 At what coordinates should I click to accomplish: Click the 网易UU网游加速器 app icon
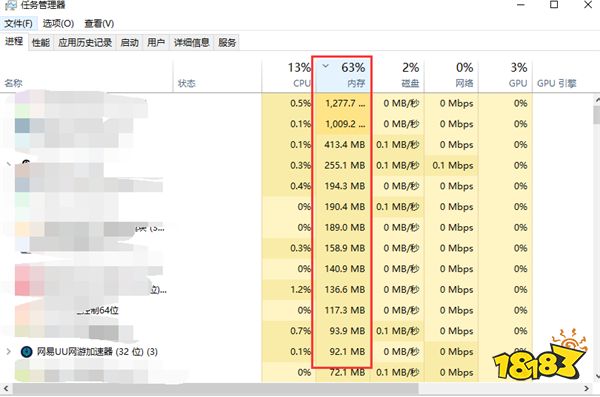(26, 351)
